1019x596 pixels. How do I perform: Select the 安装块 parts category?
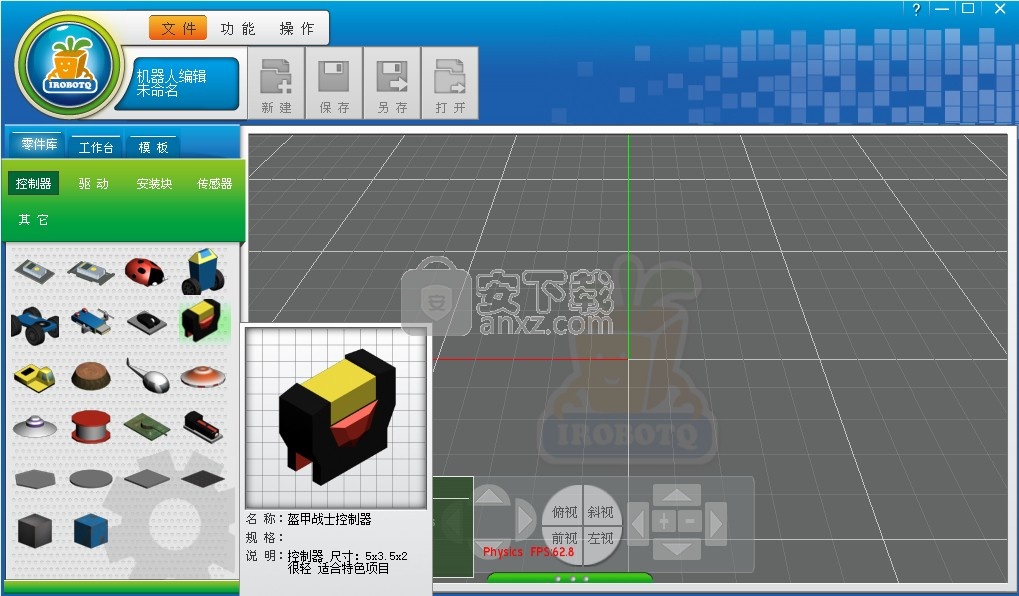(154, 184)
